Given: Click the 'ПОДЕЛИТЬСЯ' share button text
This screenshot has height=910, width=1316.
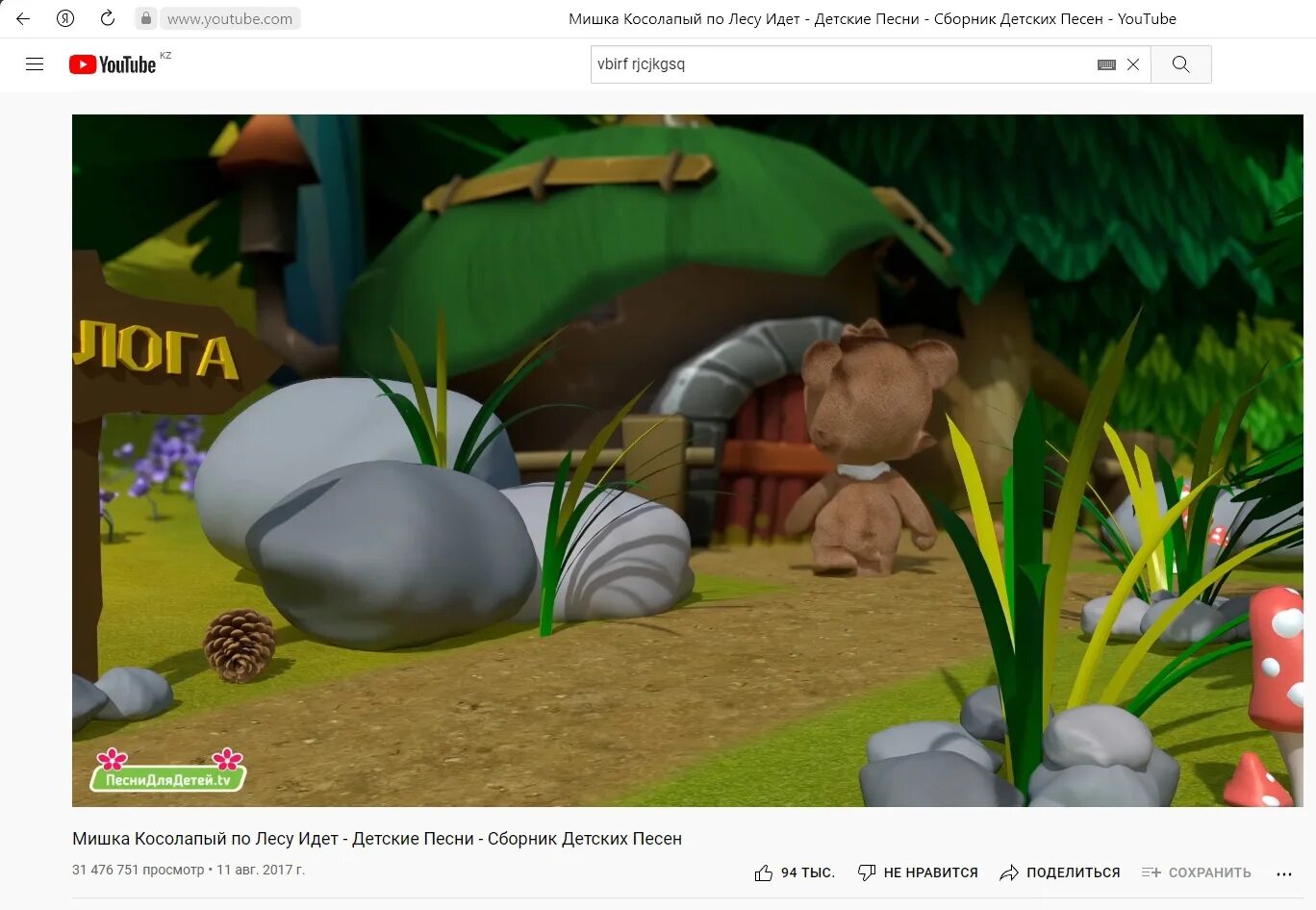Looking at the screenshot, I should 1073,872.
